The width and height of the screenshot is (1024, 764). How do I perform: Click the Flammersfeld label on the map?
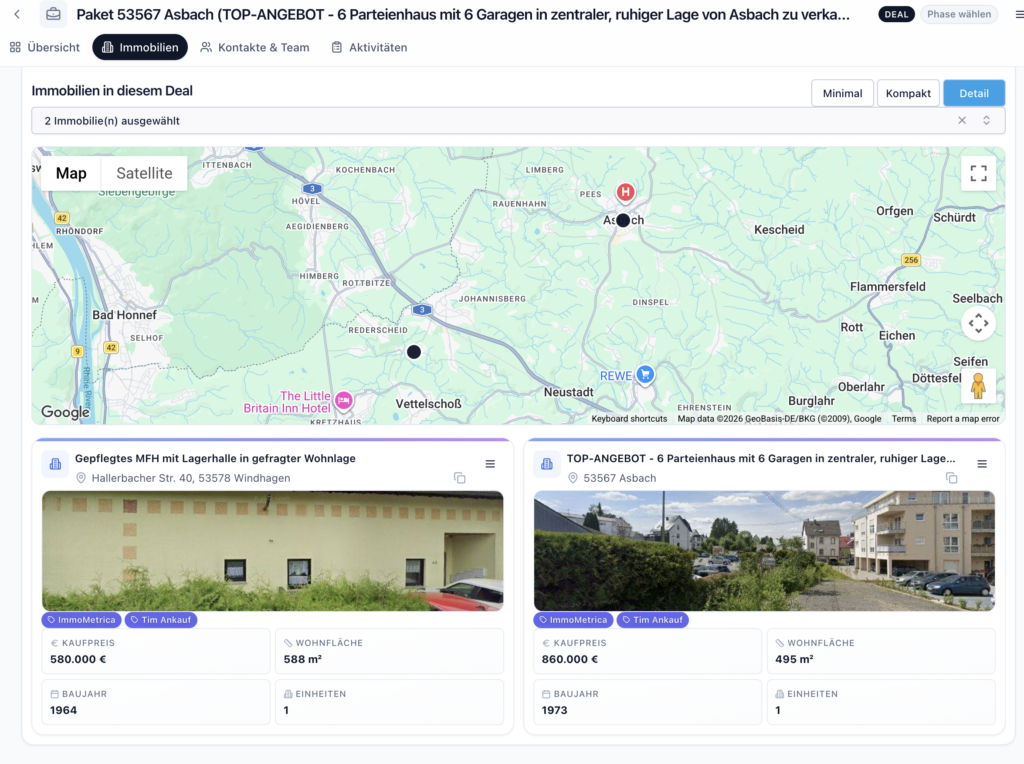pos(888,286)
